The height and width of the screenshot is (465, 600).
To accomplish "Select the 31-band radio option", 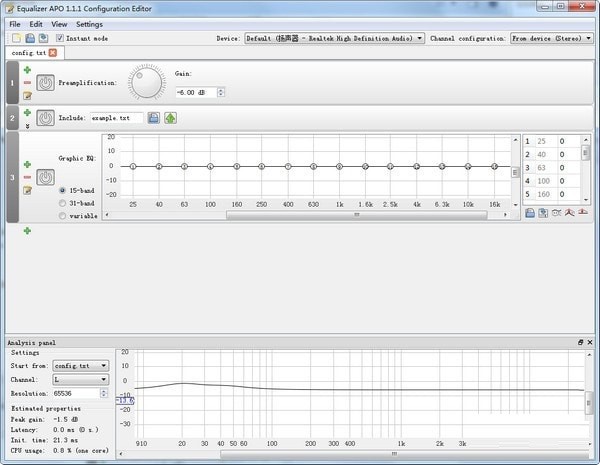I will (64, 202).
